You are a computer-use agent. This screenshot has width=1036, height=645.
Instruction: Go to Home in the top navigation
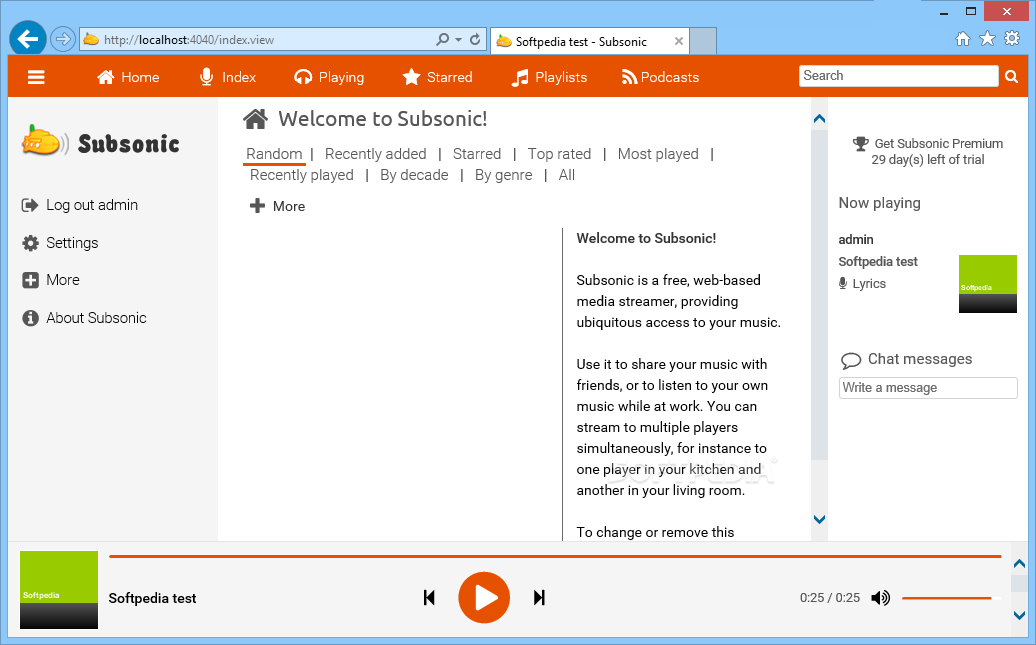[128, 77]
